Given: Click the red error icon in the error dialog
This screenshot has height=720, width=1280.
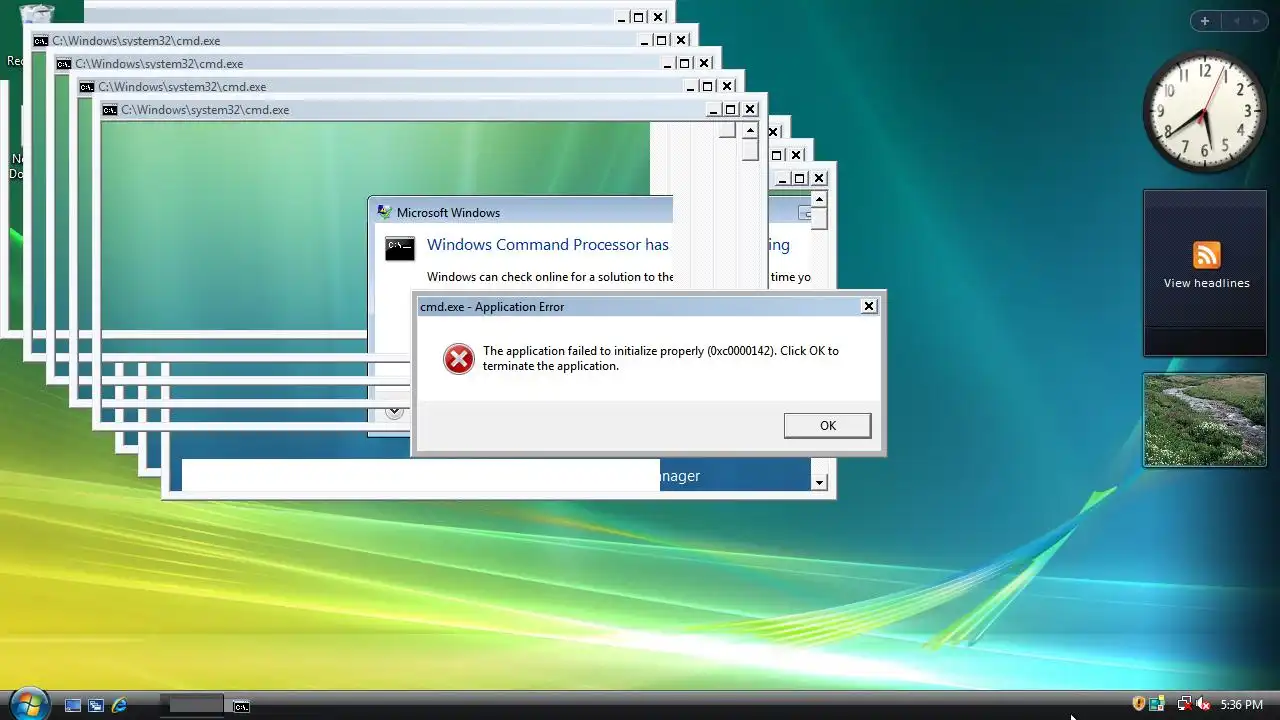Looking at the screenshot, I should (459, 359).
